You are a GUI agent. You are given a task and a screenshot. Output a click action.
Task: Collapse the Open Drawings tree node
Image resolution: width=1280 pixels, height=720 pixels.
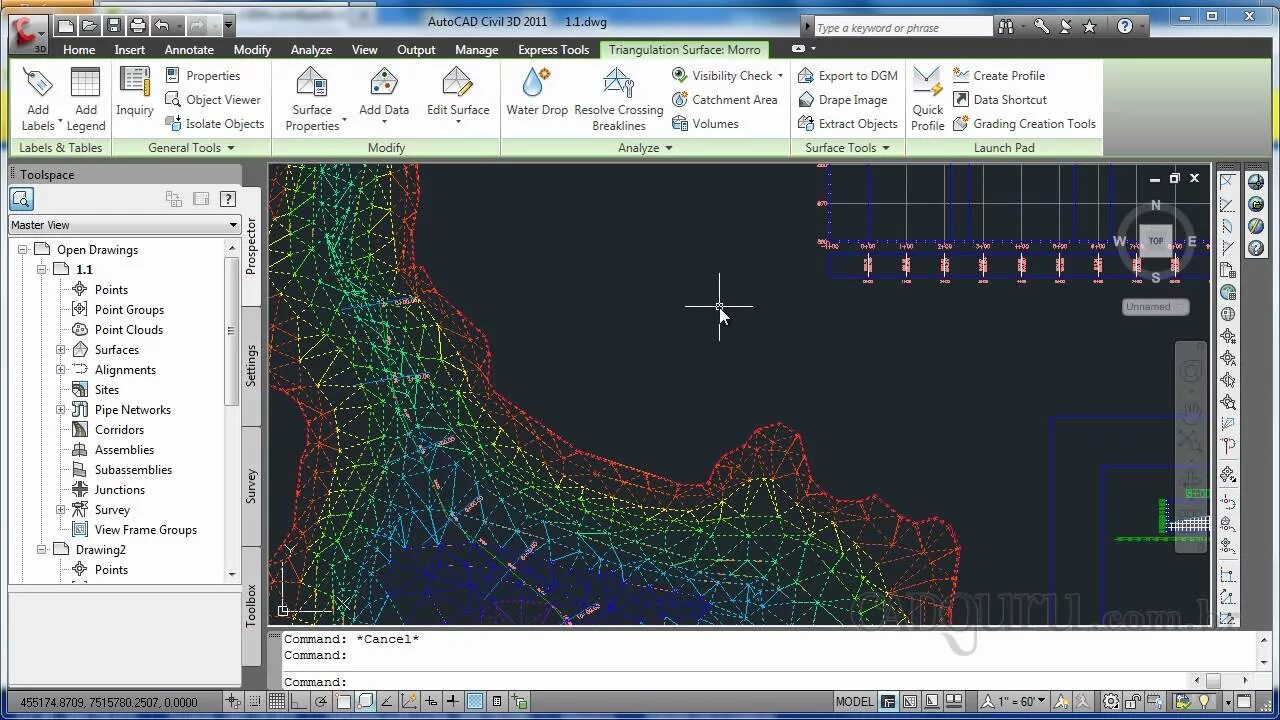23,250
